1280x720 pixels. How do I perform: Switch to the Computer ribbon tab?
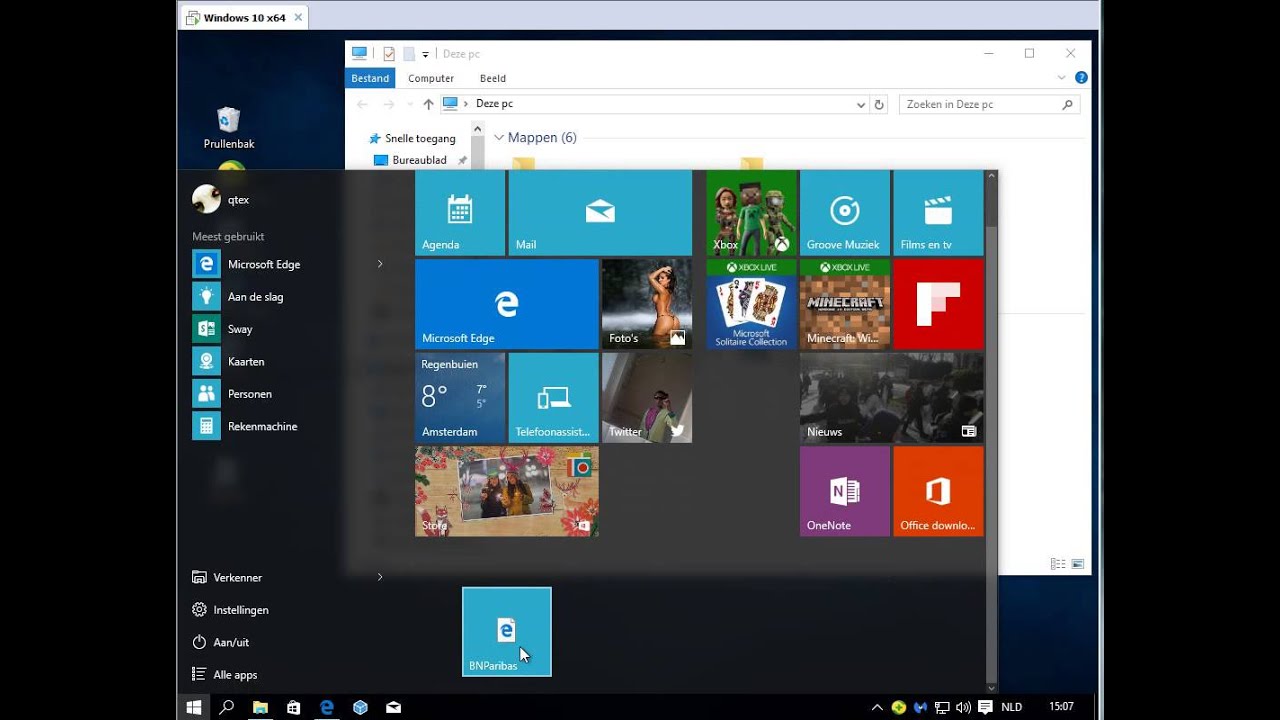point(431,78)
